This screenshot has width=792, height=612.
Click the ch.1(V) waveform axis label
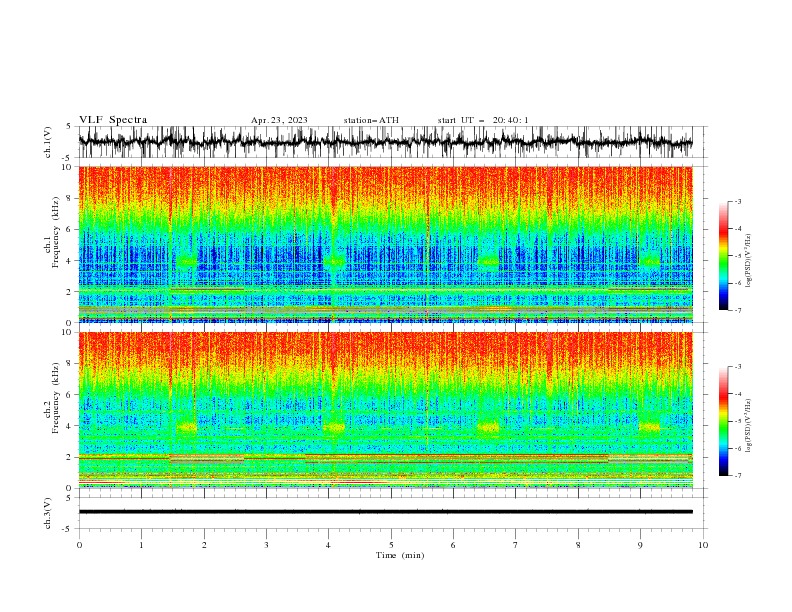coord(48,142)
